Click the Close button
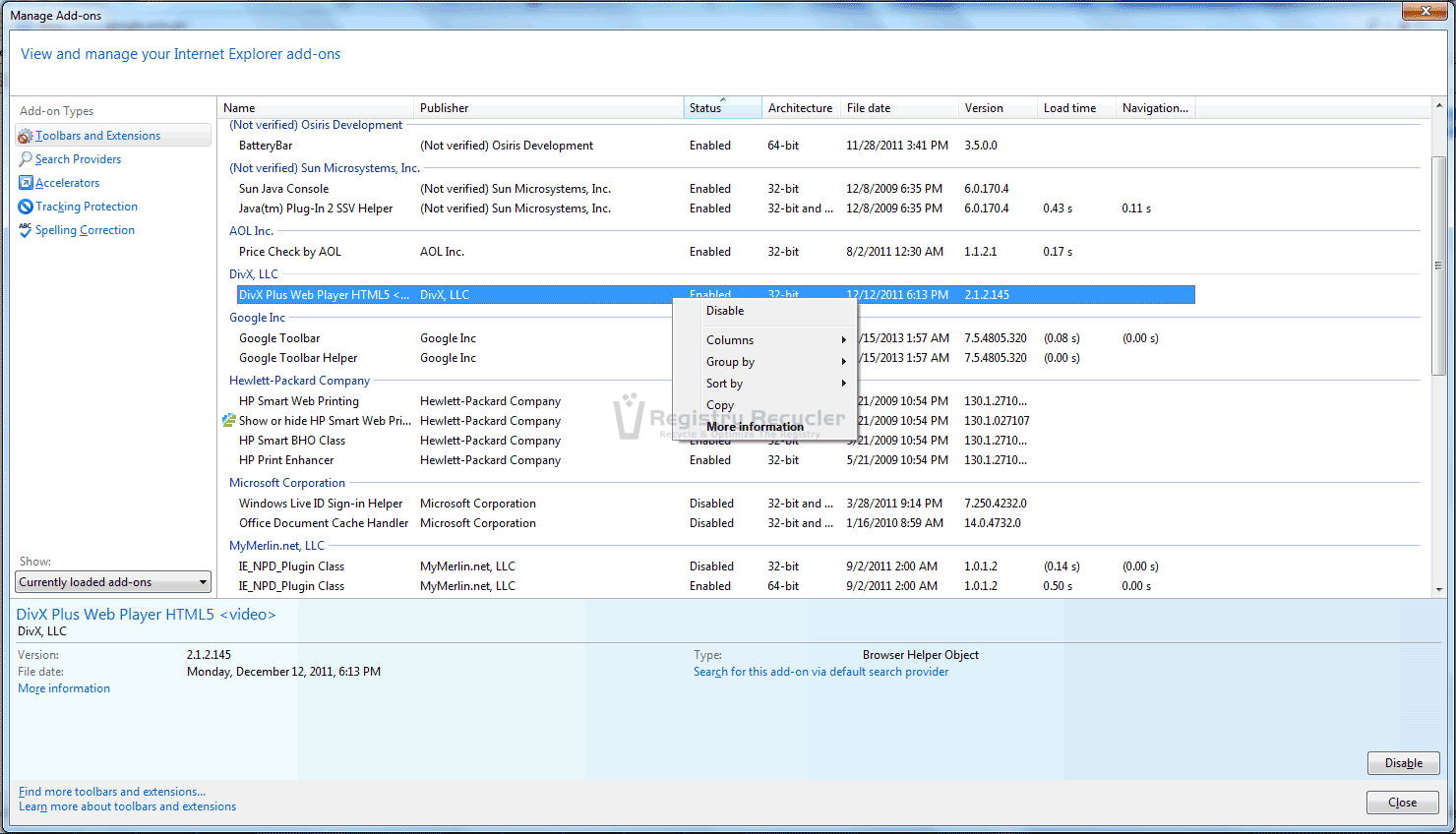 click(x=1403, y=803)
